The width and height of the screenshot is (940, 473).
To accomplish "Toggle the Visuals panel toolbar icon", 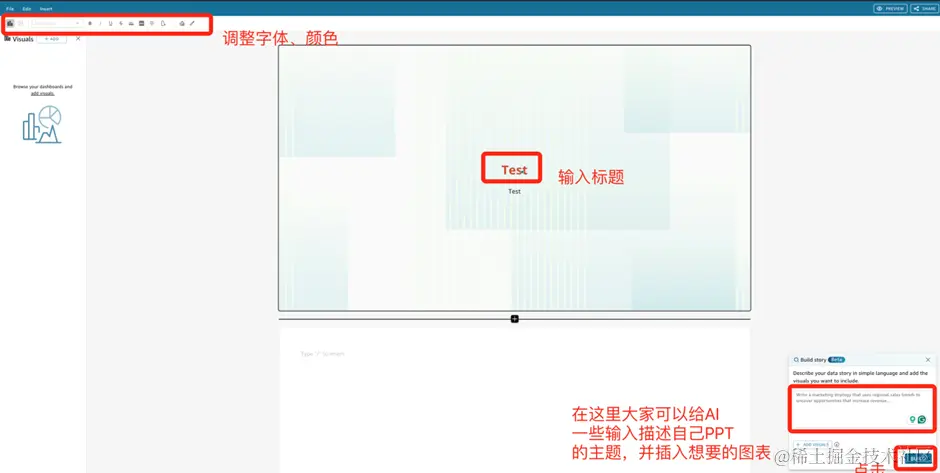I will pyautogui.click(x=10, y=23).
